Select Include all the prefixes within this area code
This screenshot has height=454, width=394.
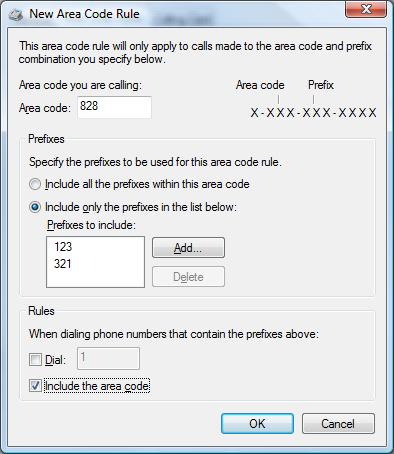pos(35,184)
